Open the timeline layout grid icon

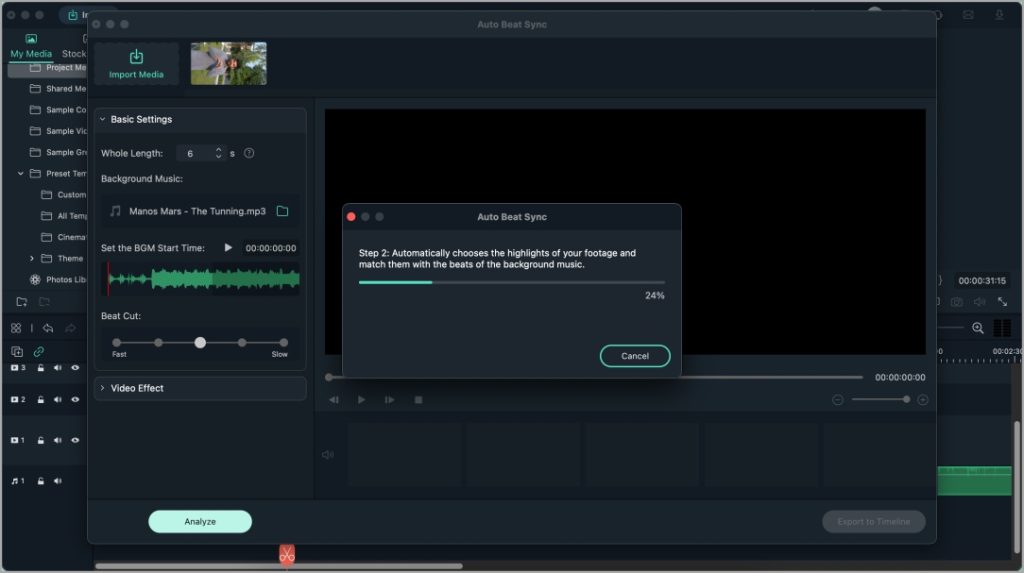[16, 328]
